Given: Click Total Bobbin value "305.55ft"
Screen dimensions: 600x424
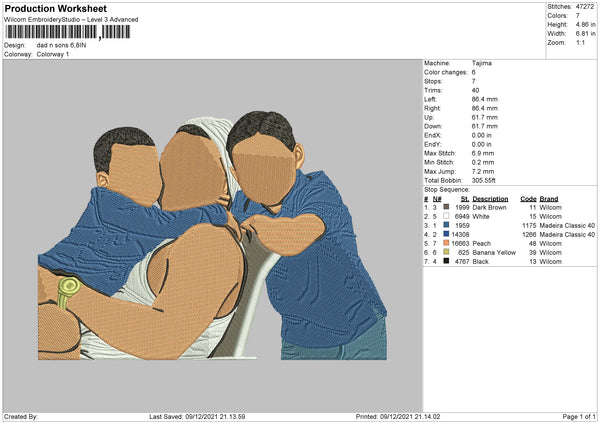Looking at the screenshot, I should pyautogui.click(x=484, y=181).
